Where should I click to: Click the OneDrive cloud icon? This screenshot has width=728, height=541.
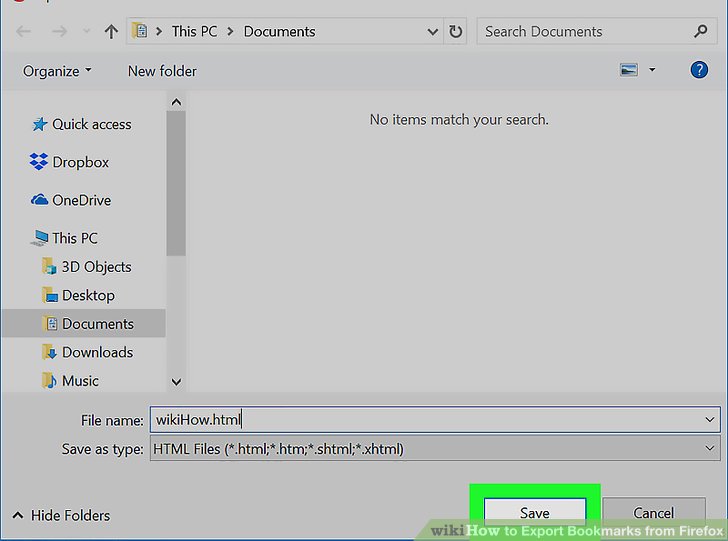pyautogui.click(x=39, y=200)
